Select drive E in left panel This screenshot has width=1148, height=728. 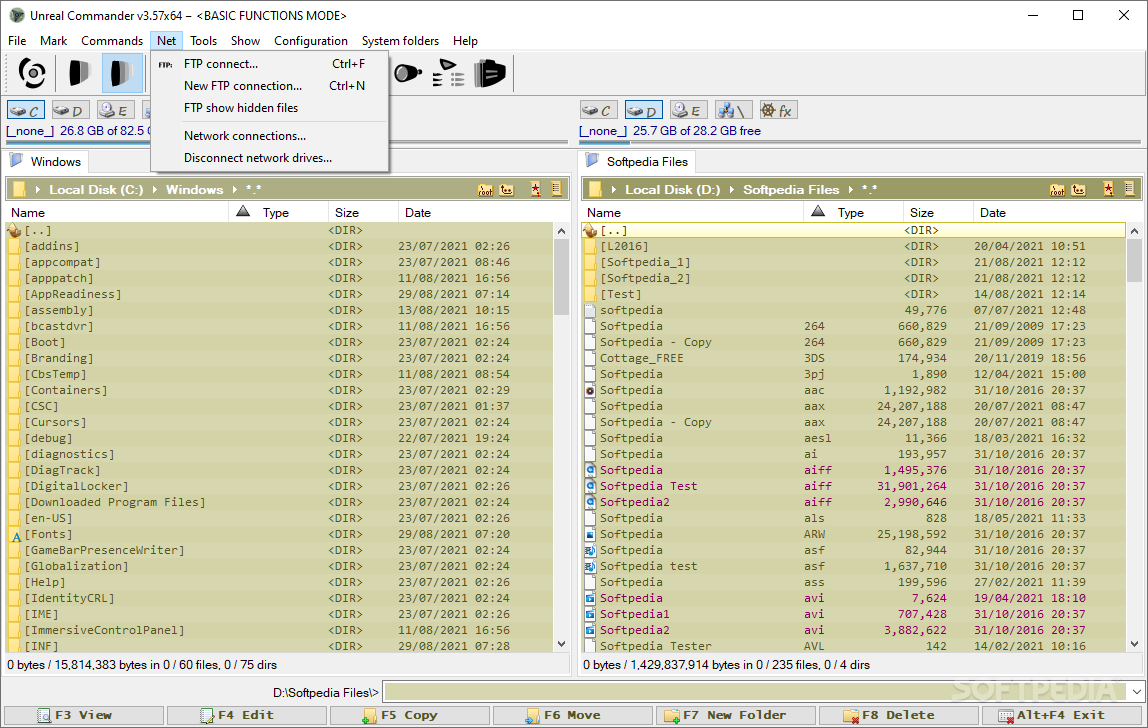click(x=116, y=111)
